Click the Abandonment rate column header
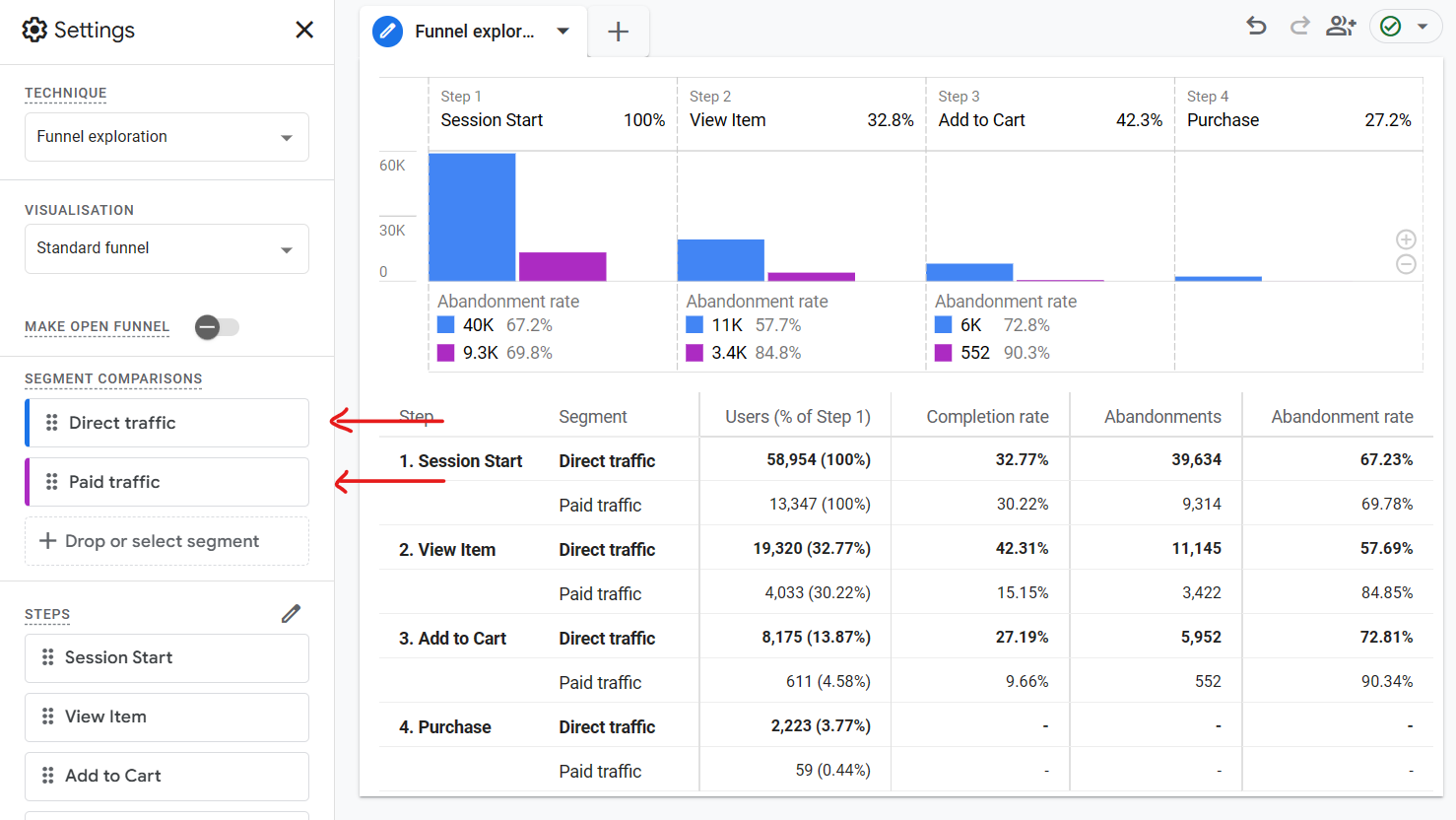Viewport: 1456px width, 820px height. (x=1342, y=417)
